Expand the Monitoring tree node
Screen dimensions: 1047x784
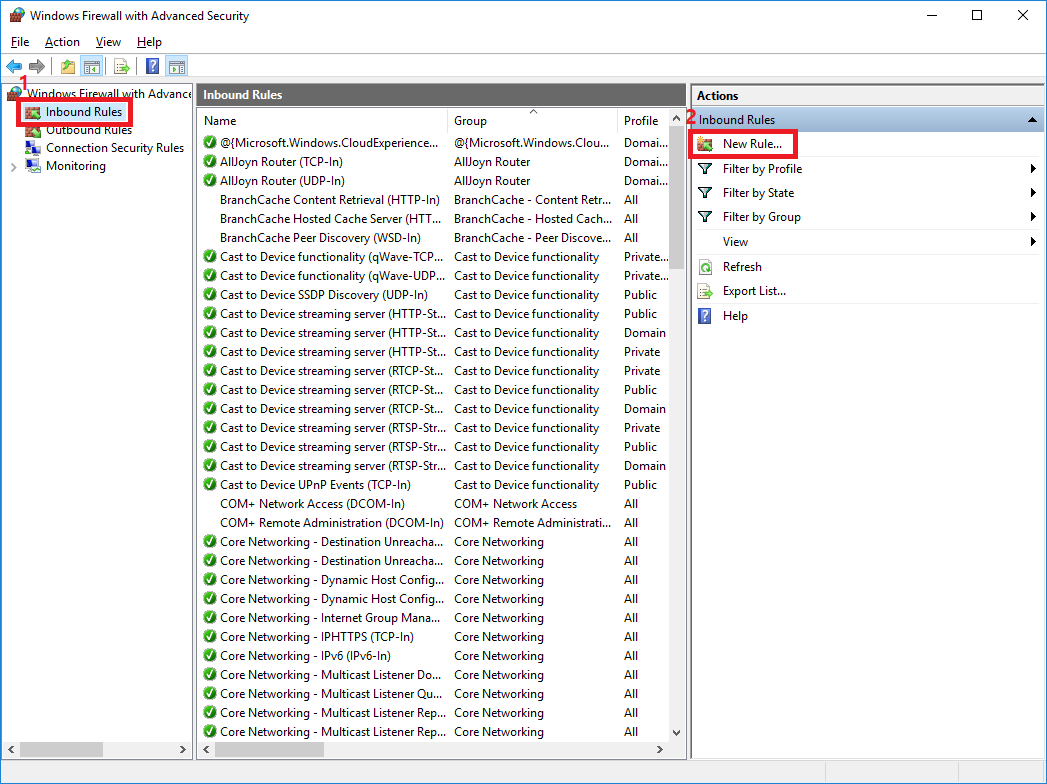pyautogui.click(x=13, y=167)
